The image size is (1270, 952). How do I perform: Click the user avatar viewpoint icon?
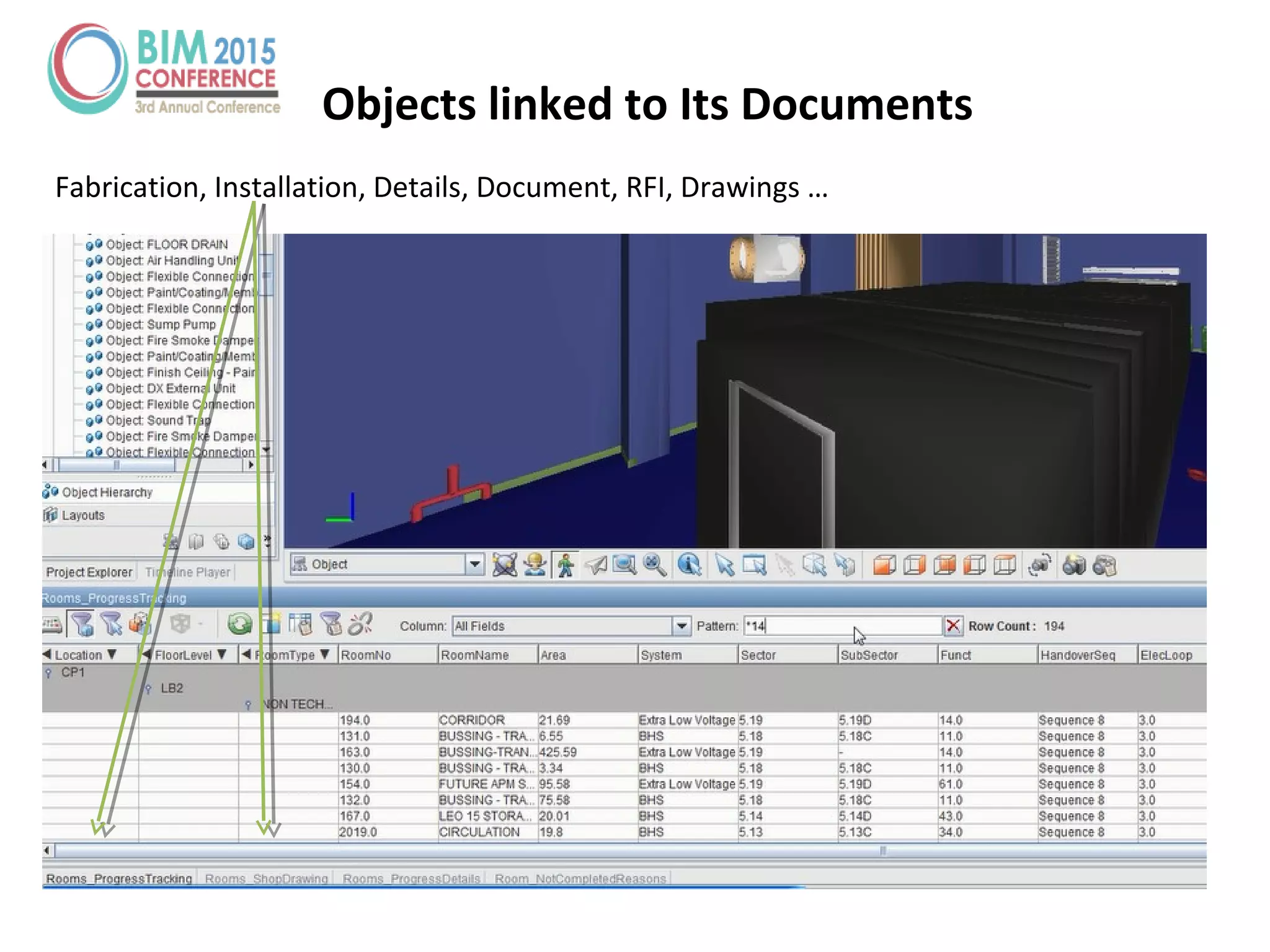535,565
